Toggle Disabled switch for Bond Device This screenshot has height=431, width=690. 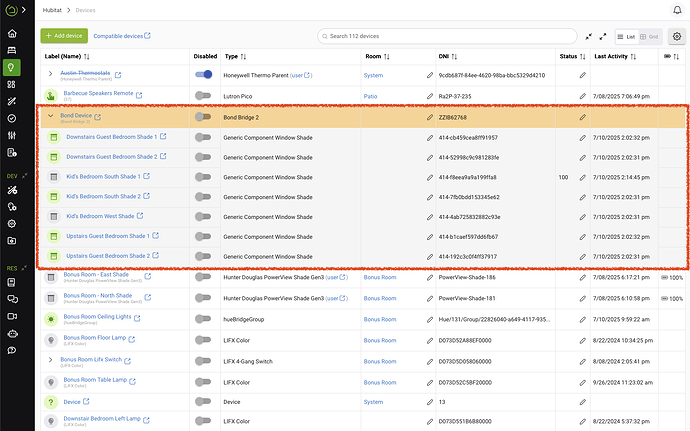(203, 117)
